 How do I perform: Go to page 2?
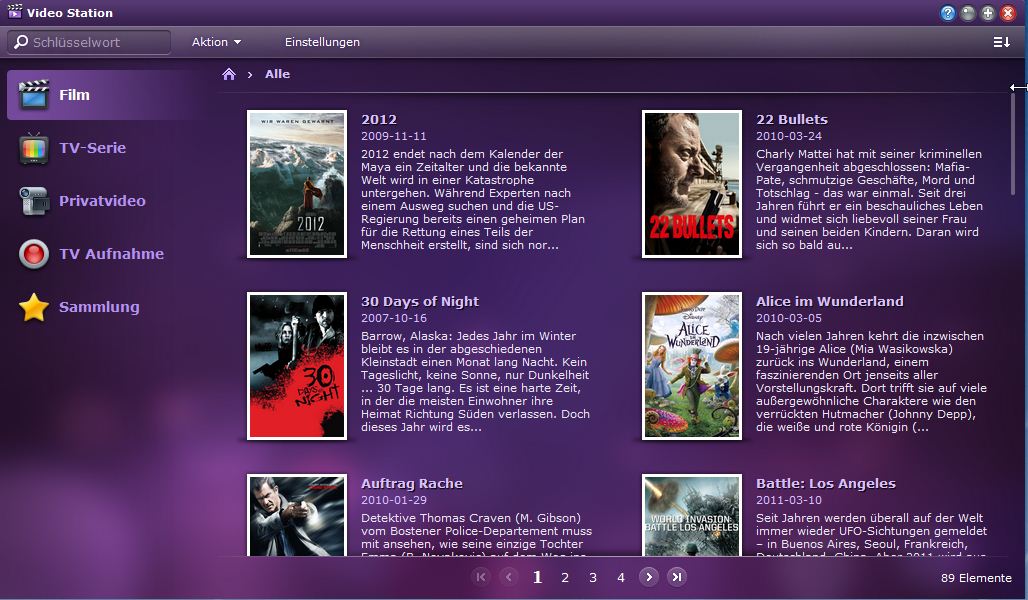point(564,578)
